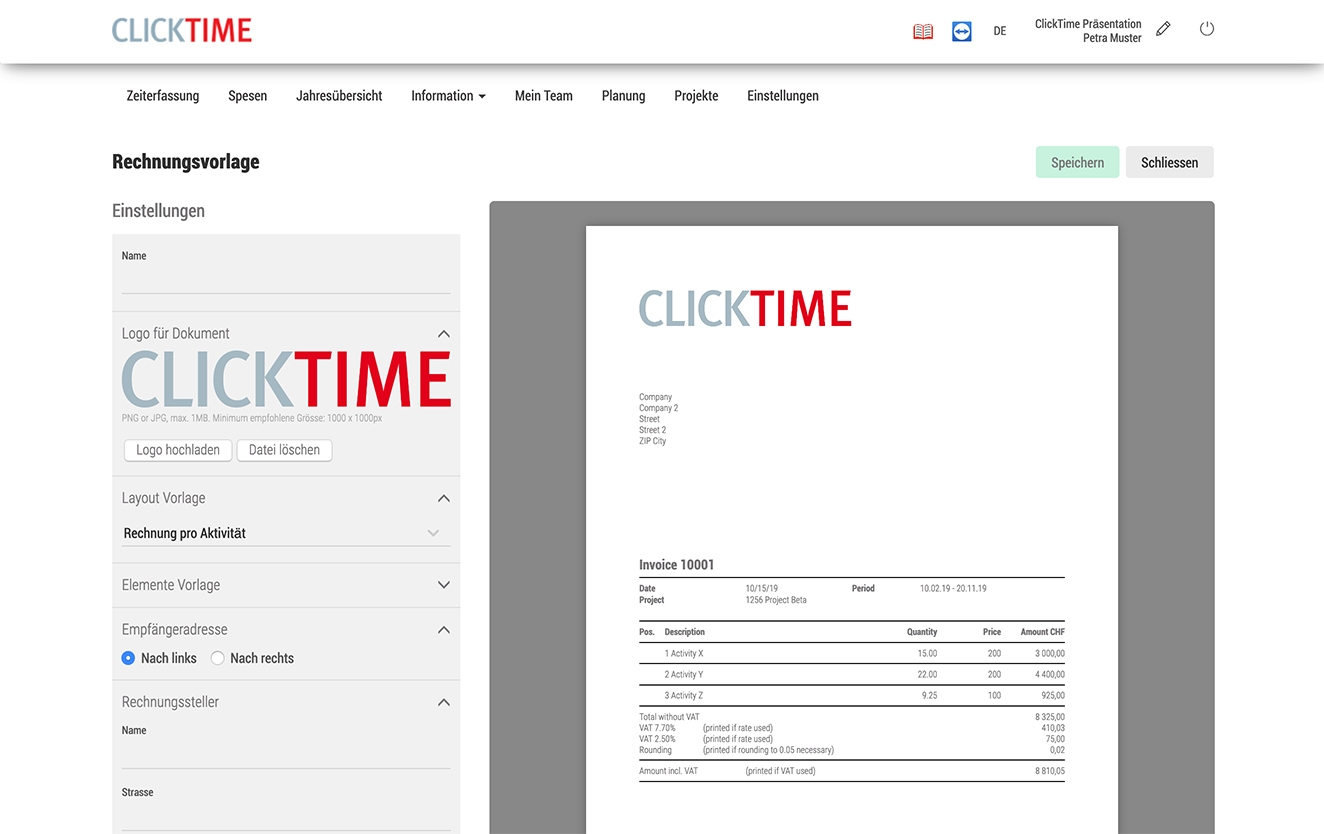Edit profile with the pencil icon

pyautogui.click(x=1163, y=29)
